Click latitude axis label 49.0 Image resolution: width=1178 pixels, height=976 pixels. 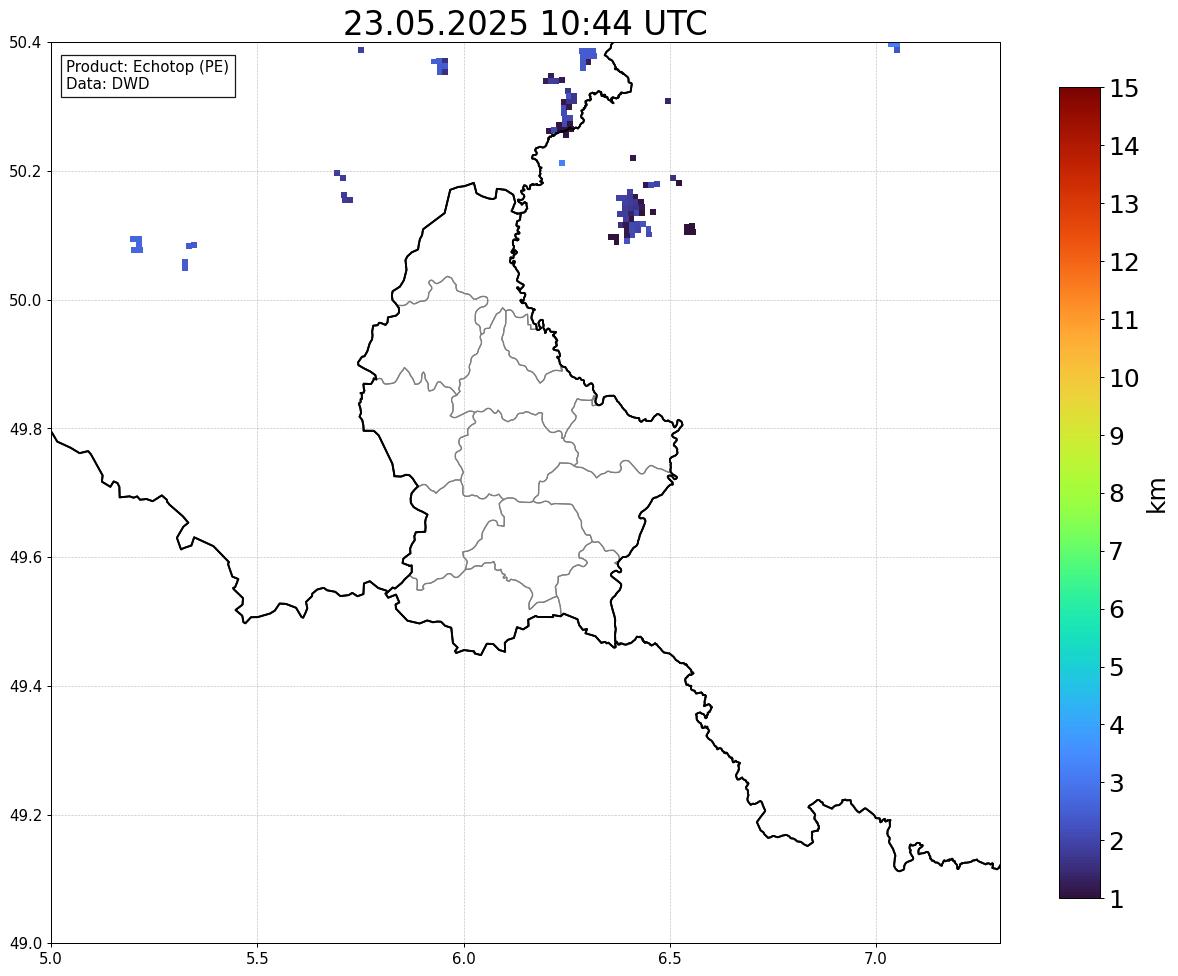(x=25, y=944)
